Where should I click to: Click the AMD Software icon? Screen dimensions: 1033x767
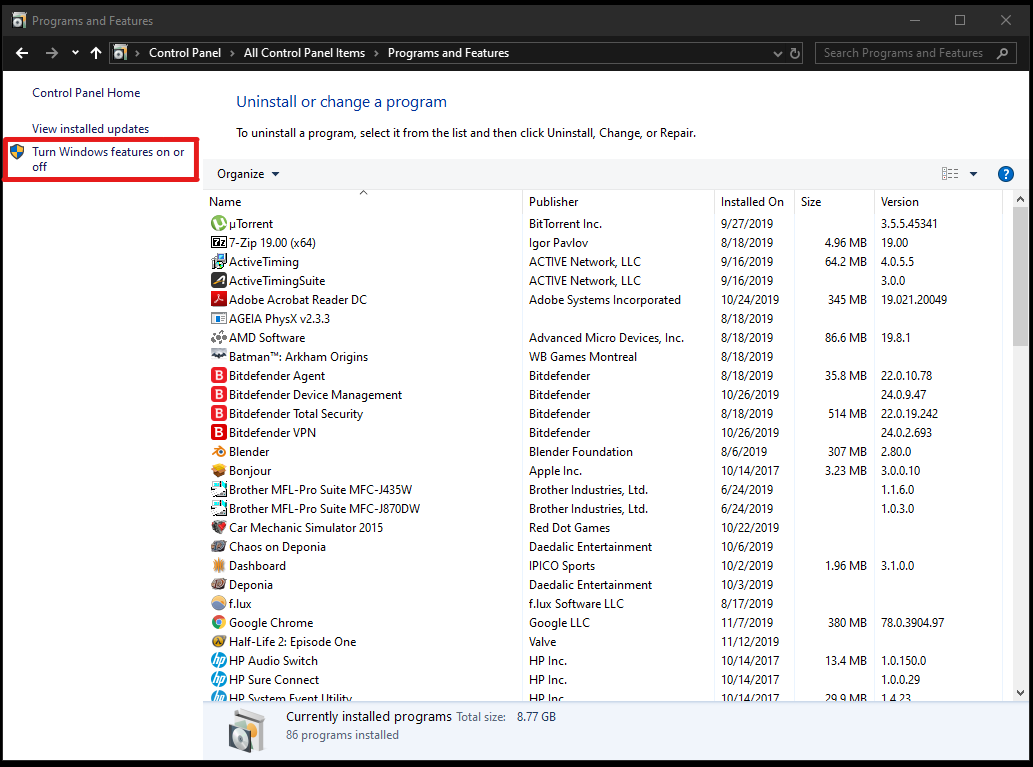219,337
